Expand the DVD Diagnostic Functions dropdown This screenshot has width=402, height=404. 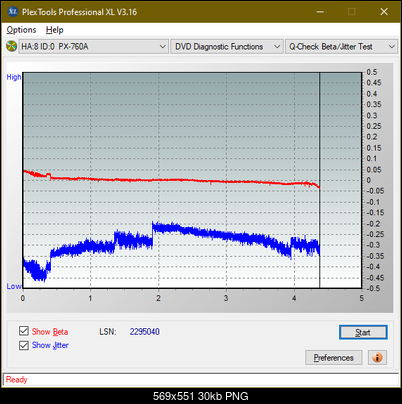click(227, 47)
